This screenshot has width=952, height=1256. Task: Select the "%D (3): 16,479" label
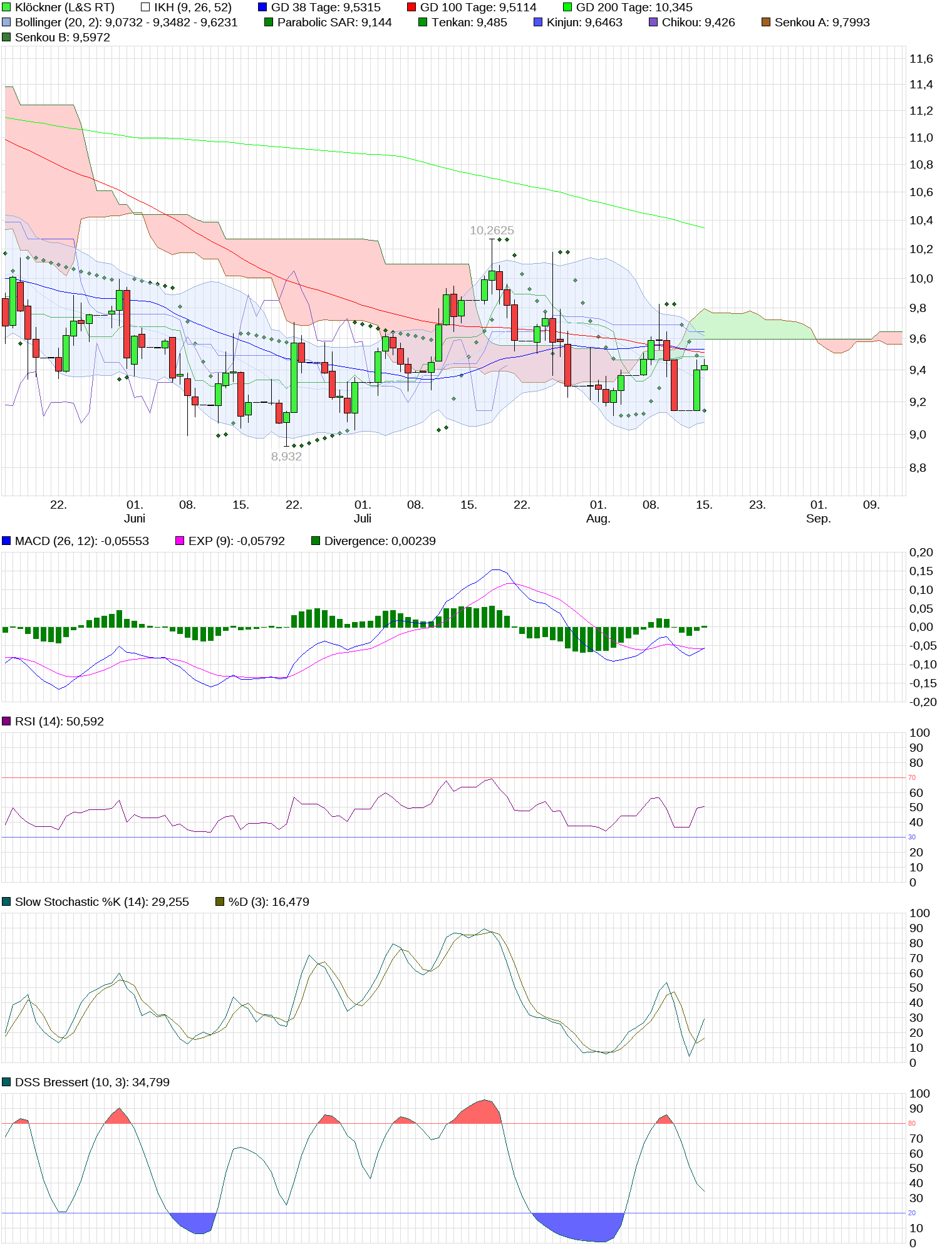point(269,902)
